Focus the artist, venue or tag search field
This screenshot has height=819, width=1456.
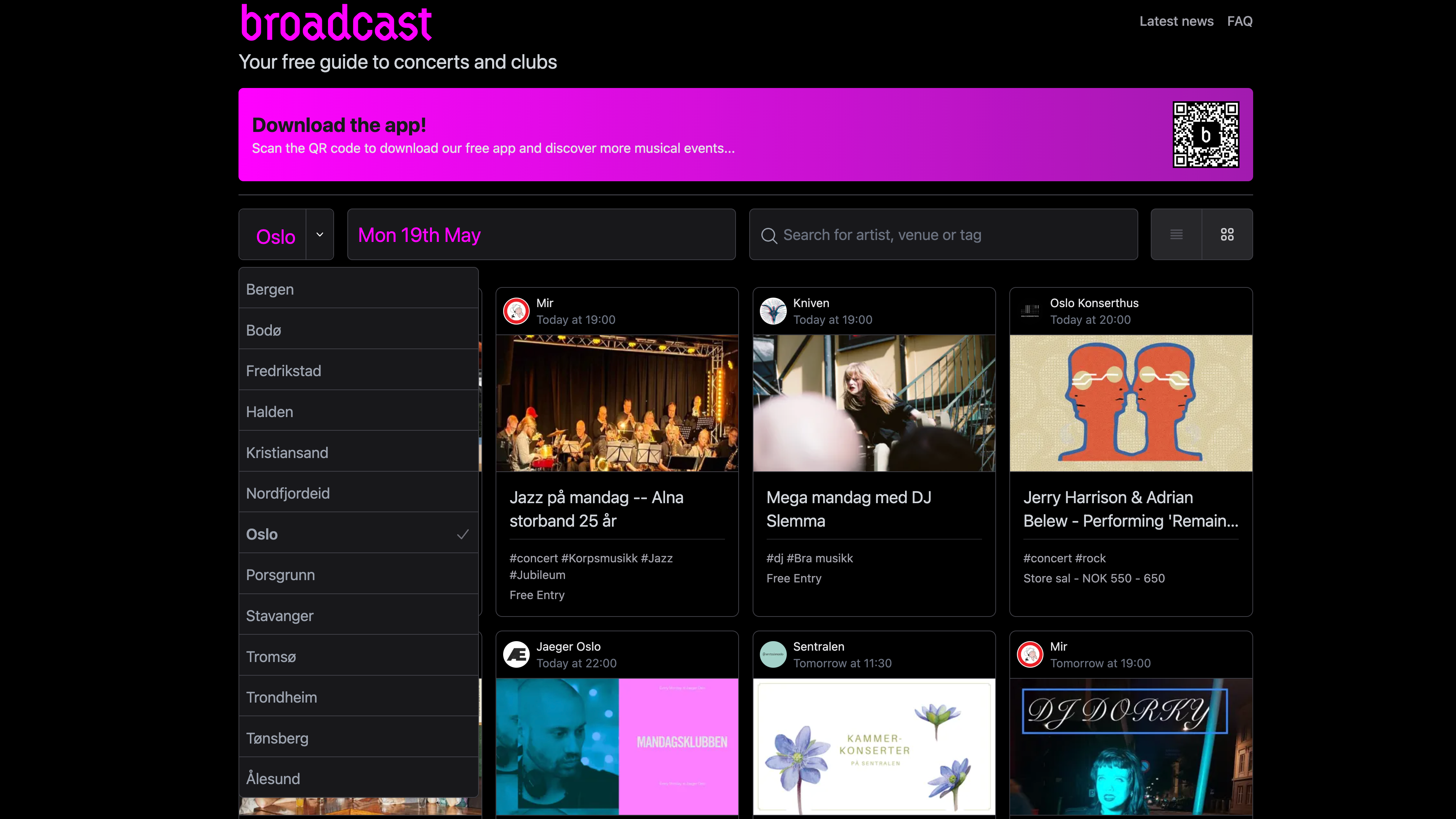[955, 235]
